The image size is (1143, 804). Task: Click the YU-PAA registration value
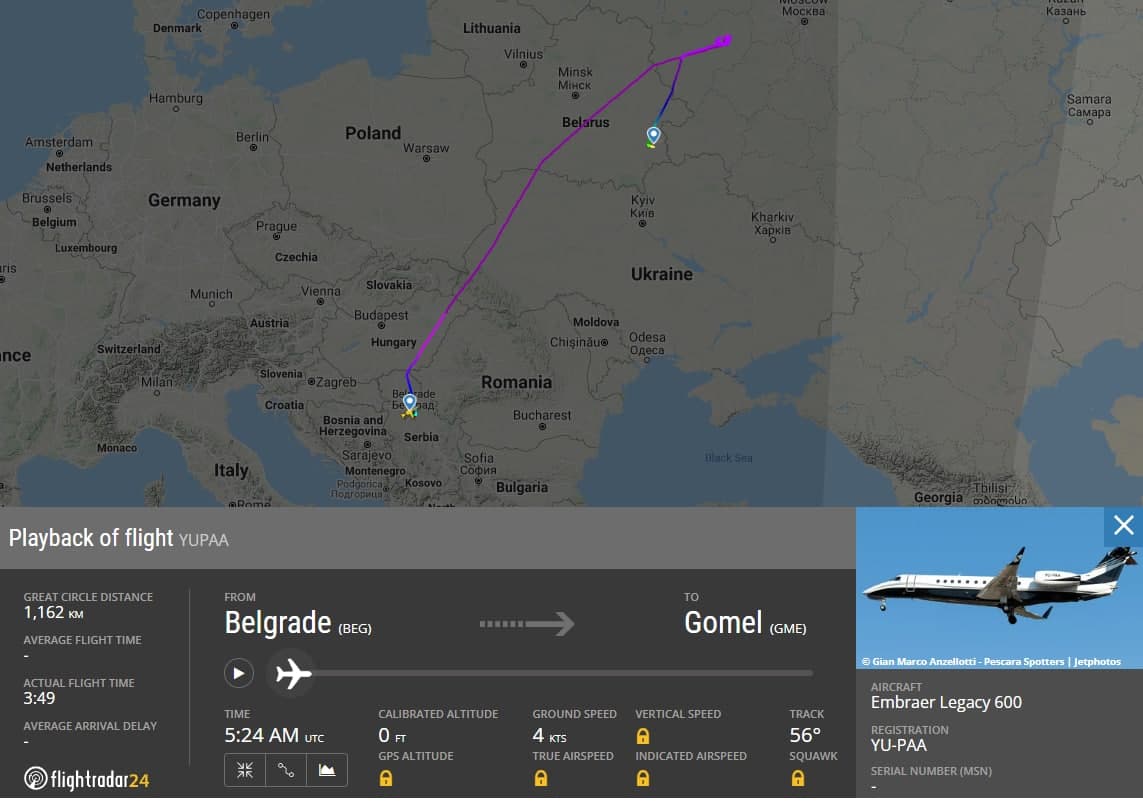899,745
